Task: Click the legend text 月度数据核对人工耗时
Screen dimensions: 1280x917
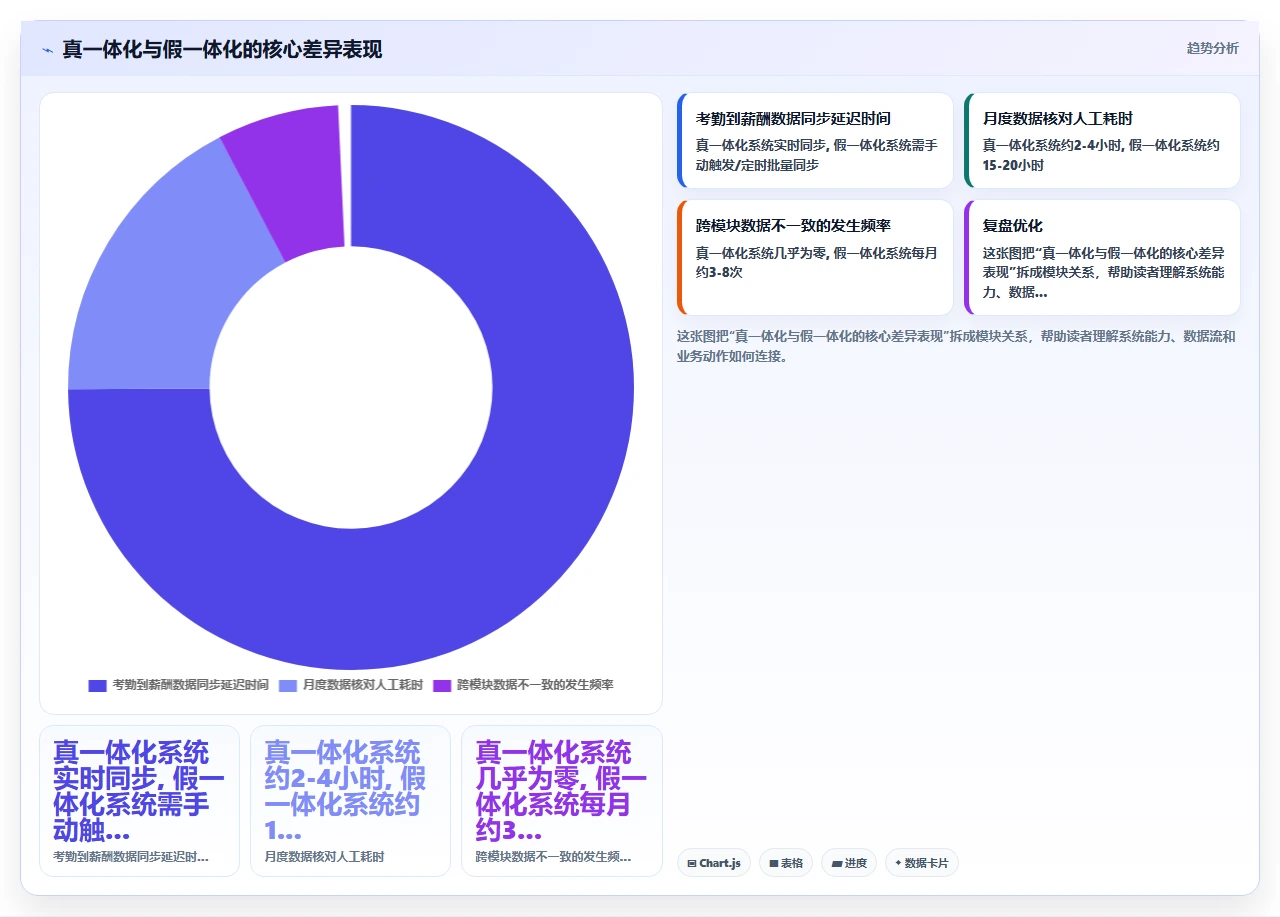Action: tap(363, 685)
